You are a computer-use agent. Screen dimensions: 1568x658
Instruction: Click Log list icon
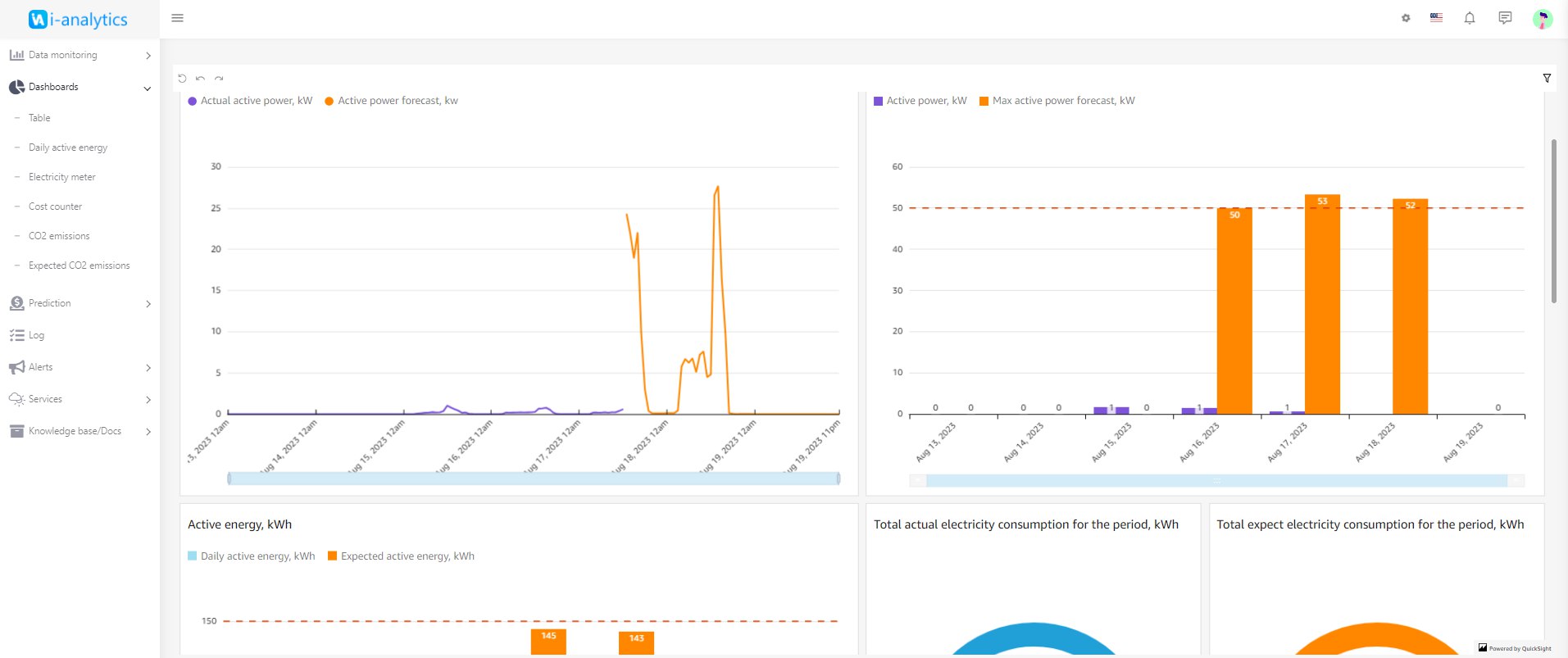pyautogui.click(x=16, y=335)
